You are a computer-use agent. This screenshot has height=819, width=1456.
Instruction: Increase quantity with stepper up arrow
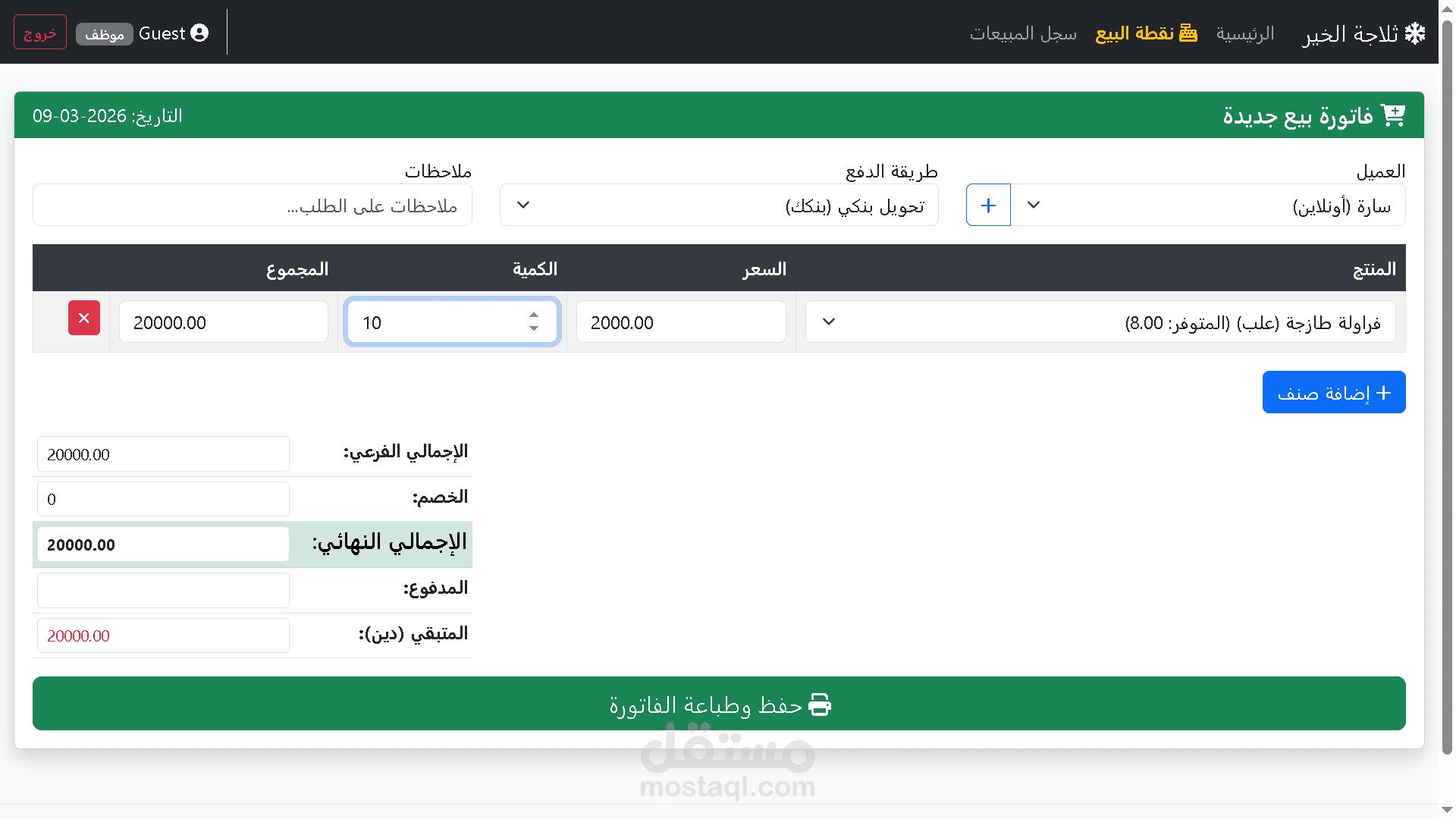click(534, 315)
